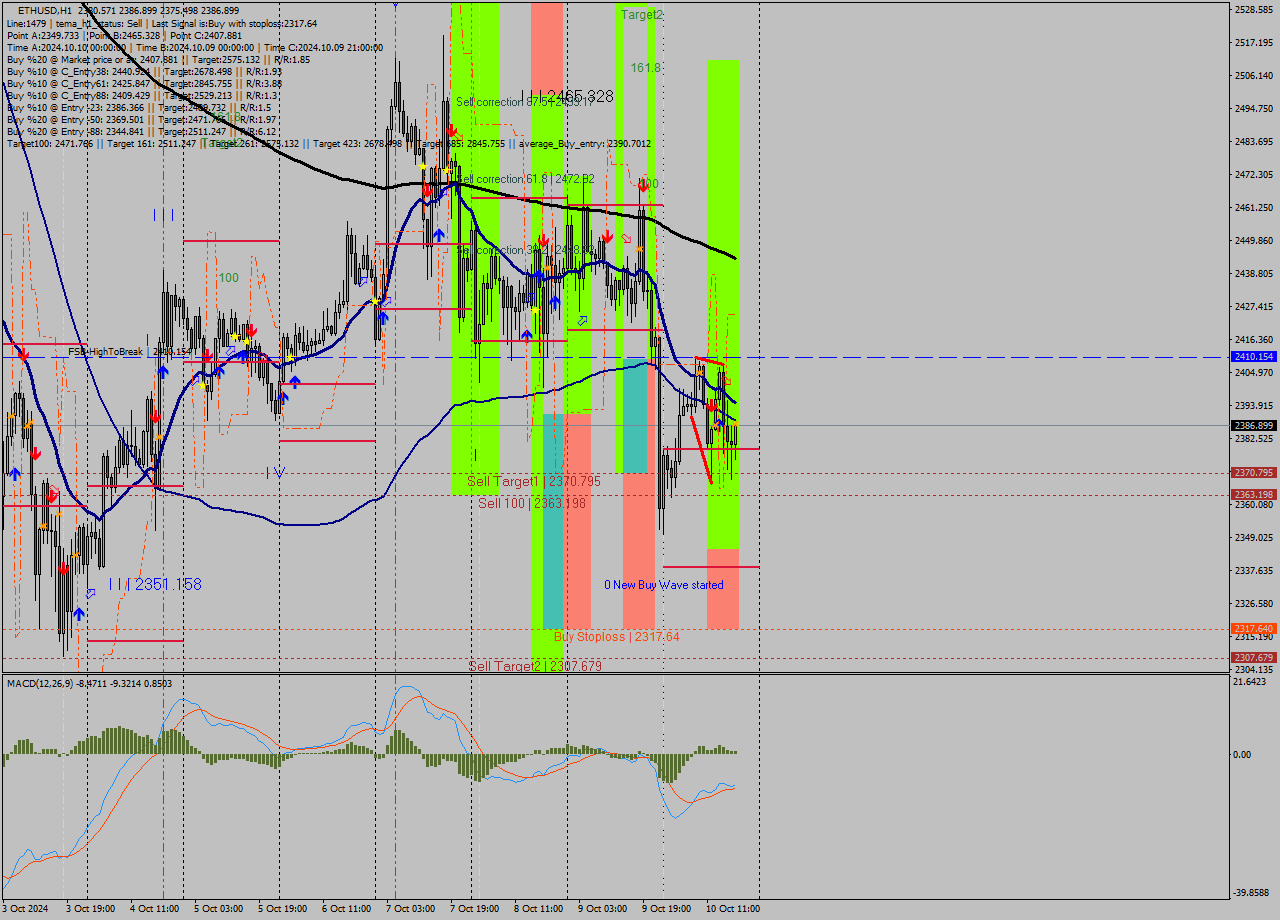
Task: Click the 'Buy %10 @ C_Entry88: 2409.429' line
Action: 142,95
